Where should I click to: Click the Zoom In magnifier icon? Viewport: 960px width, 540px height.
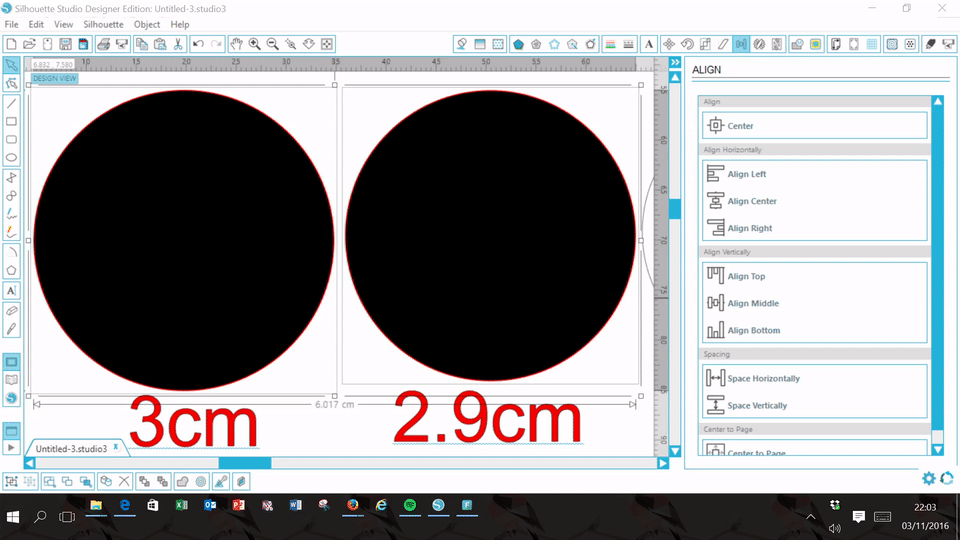click(x=254, y=44)
